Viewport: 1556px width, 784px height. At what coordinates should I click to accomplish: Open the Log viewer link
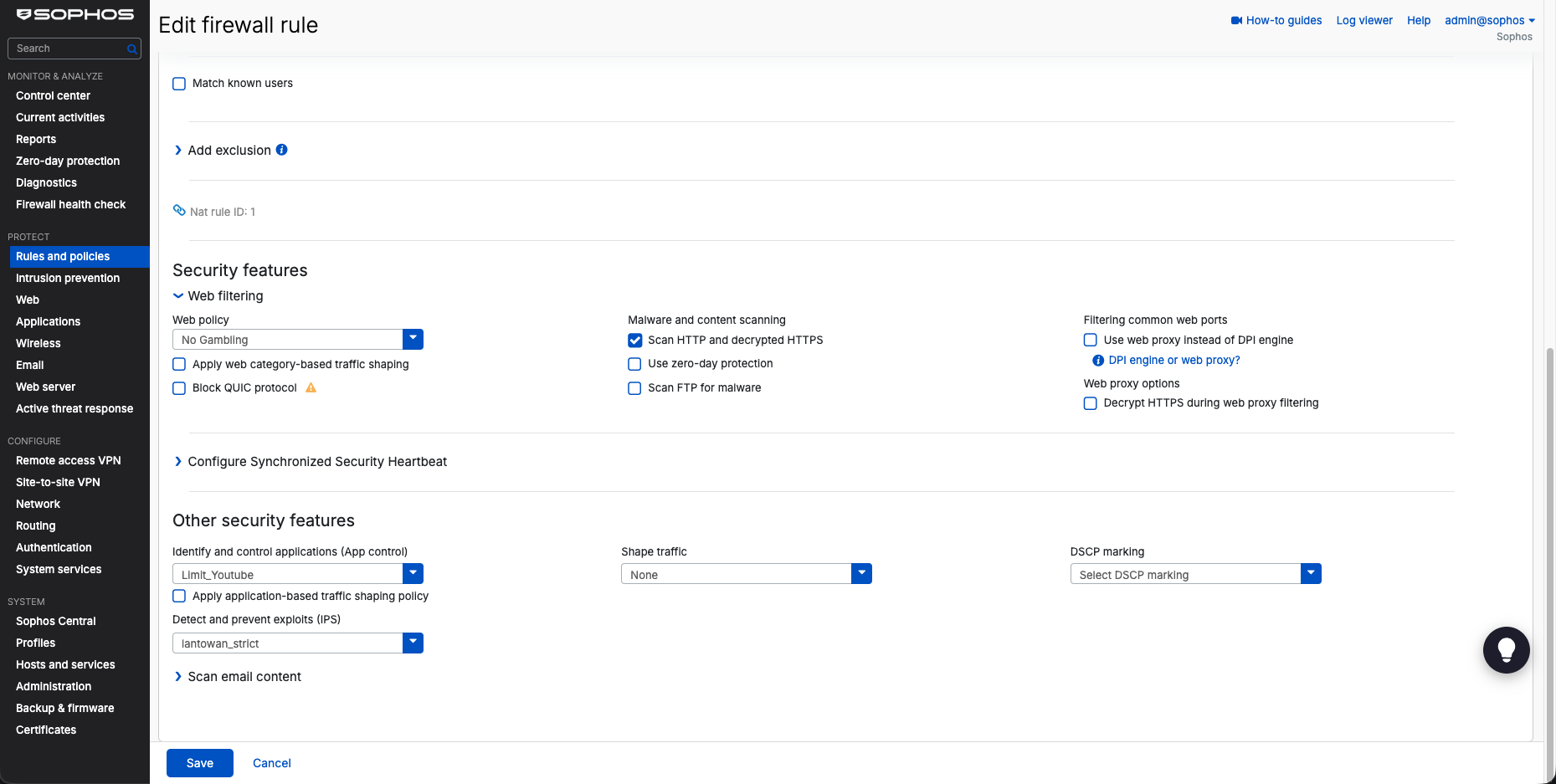pyautogui.click(x=1364, y=20)
